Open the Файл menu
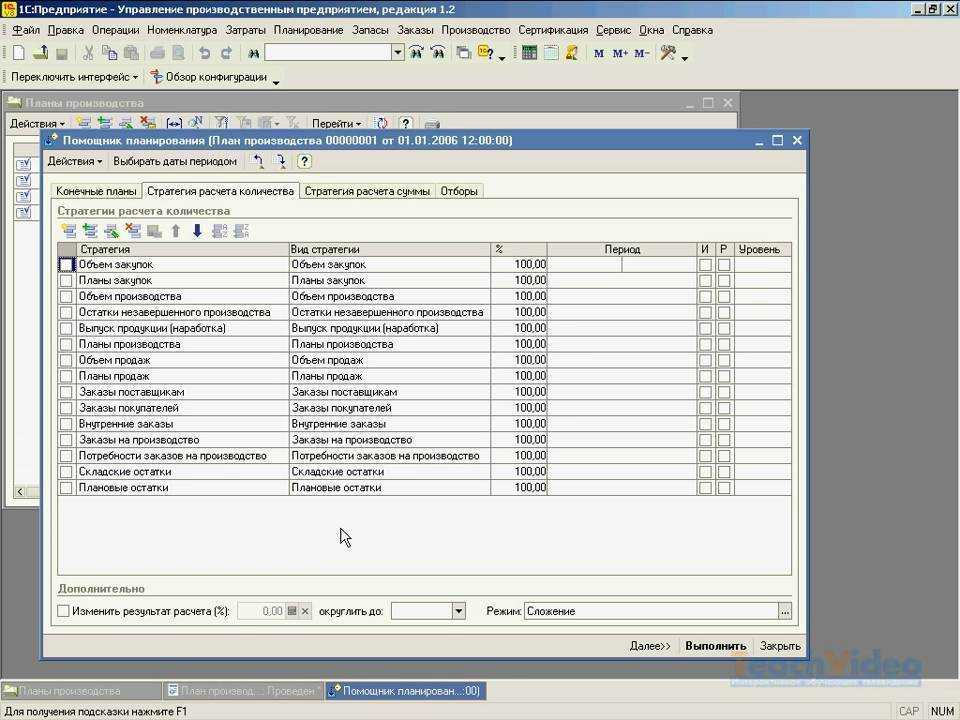This screenshot has height=720, width=960. [x=26, y=30]
